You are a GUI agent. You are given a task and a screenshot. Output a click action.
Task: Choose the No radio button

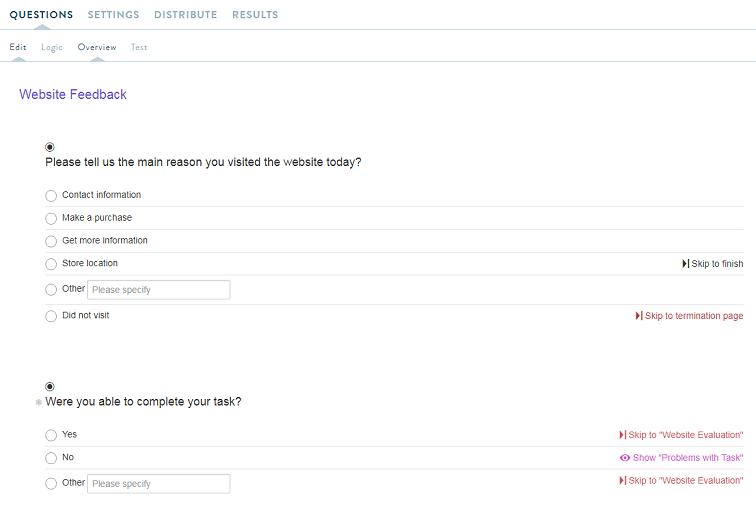[51, 458]
